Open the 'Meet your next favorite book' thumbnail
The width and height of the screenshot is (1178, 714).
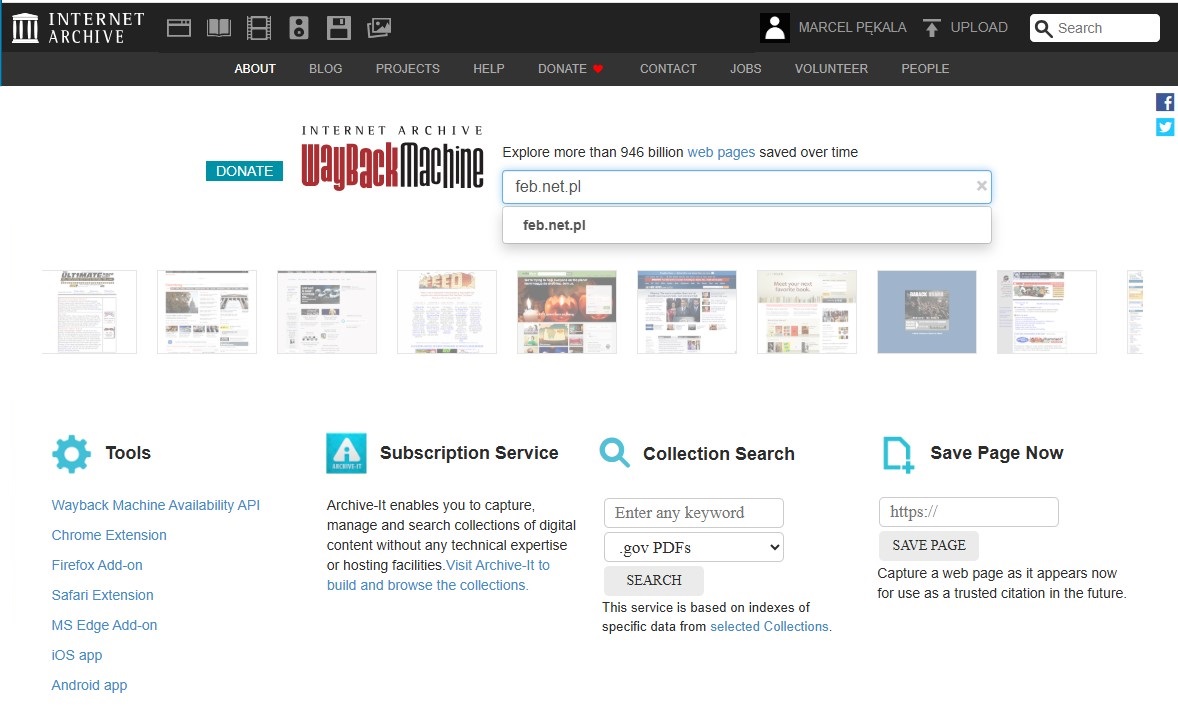[x=807, y=312]
